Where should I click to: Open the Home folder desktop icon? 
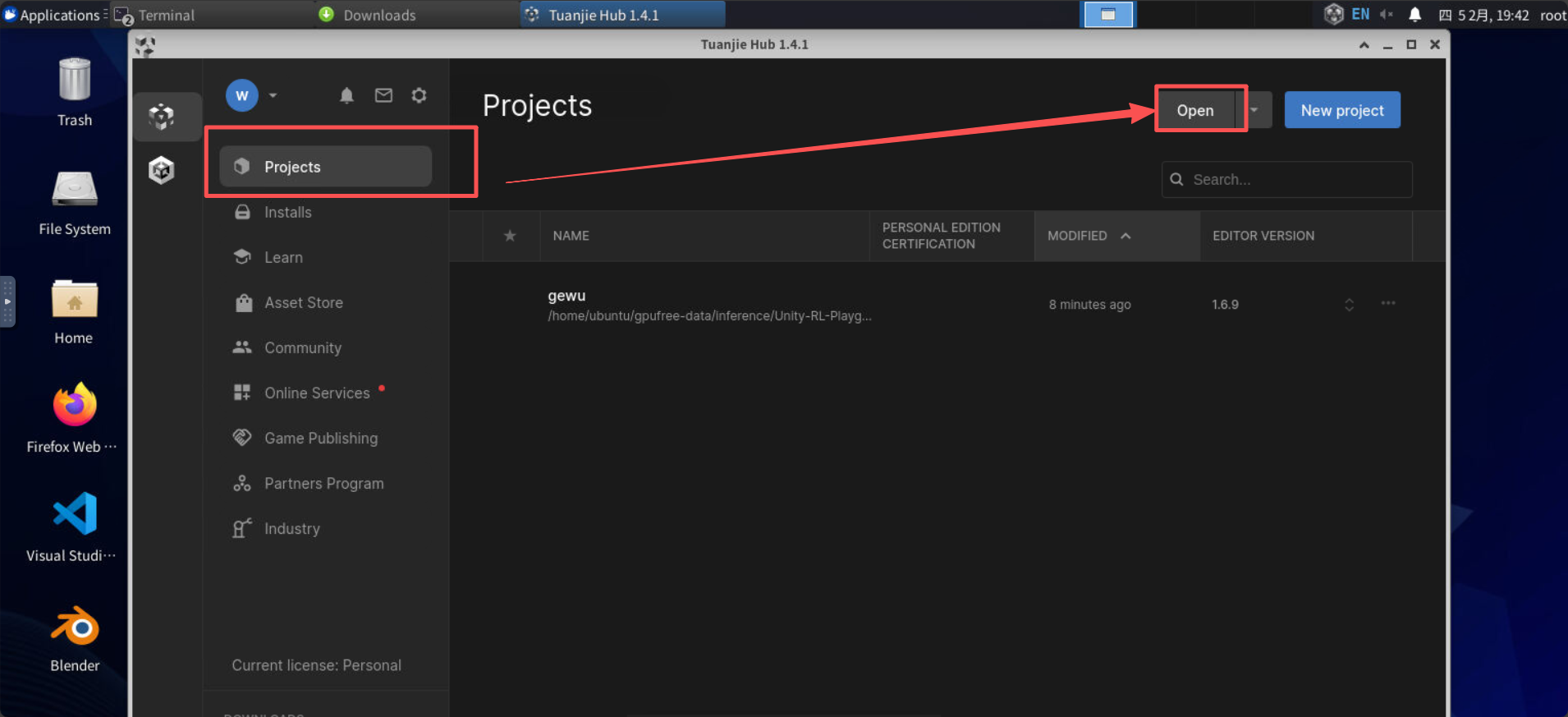tap(74, 298)
